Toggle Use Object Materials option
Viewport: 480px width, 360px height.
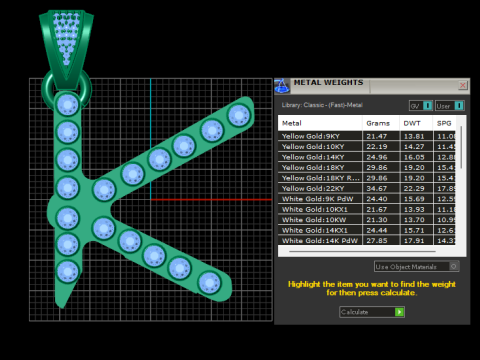click(416, 267)
